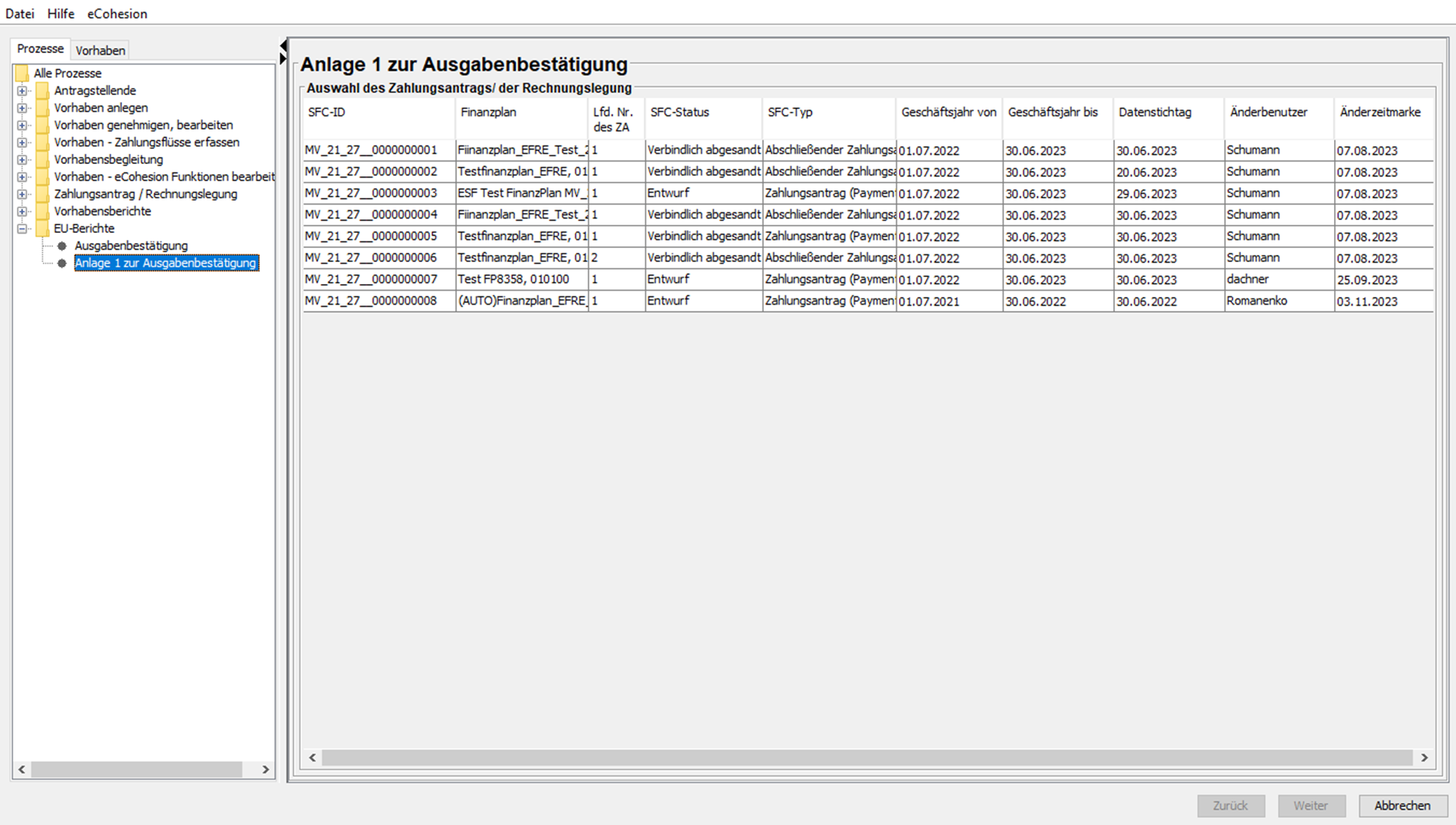Click the Änderbenutzer column header
1456x825 pixels.
pyautogui.click(x=1280, y=119)
